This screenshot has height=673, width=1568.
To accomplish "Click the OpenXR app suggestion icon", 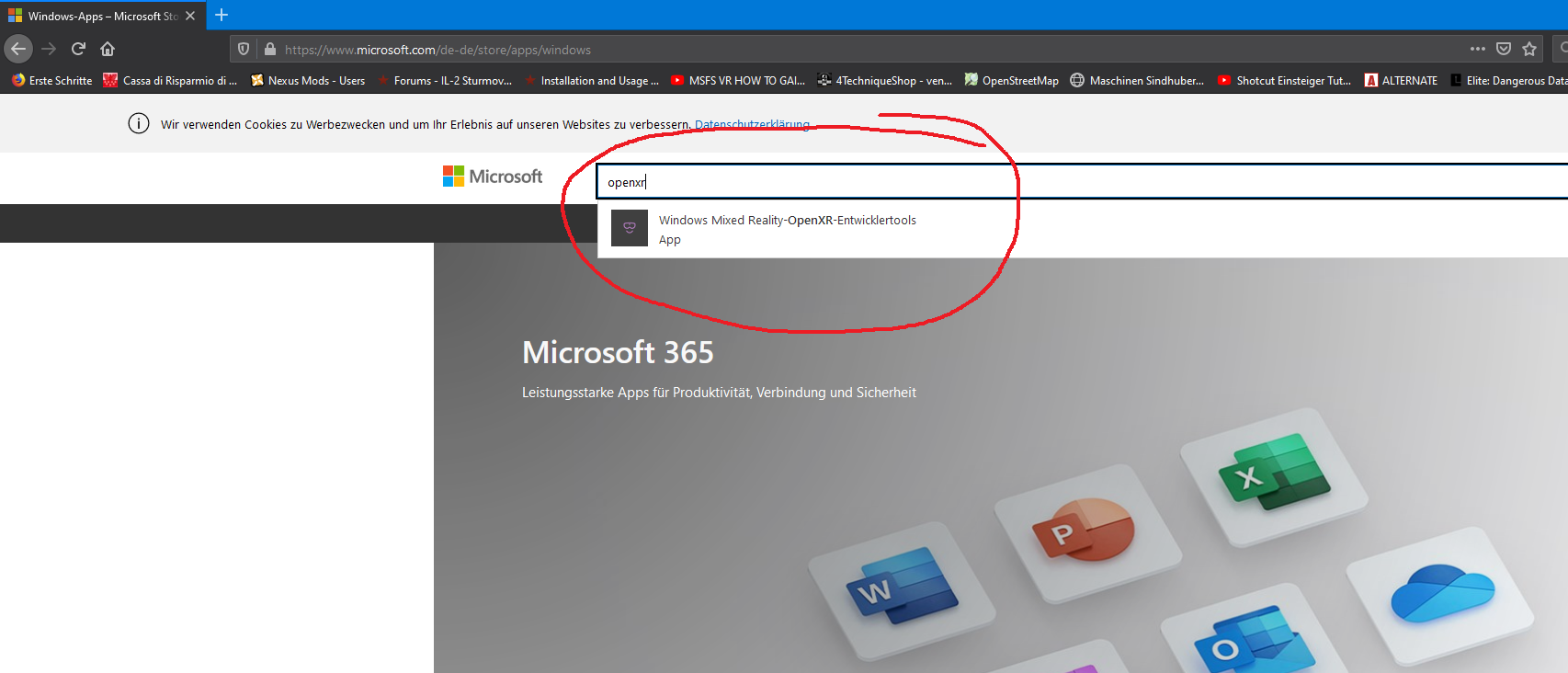I will [630, 228].
